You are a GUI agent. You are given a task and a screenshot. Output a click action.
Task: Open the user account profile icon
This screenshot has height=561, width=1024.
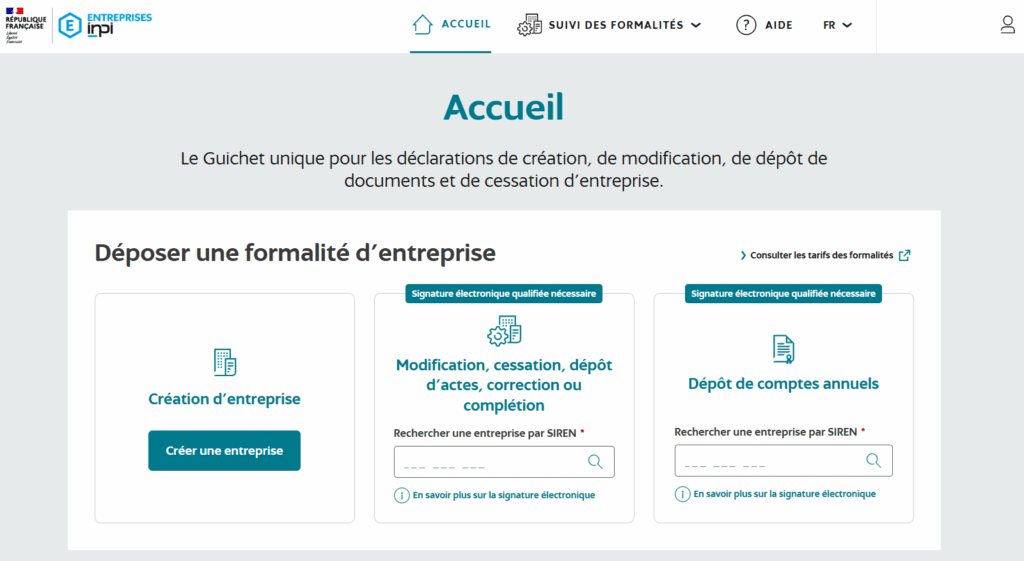1007,25
